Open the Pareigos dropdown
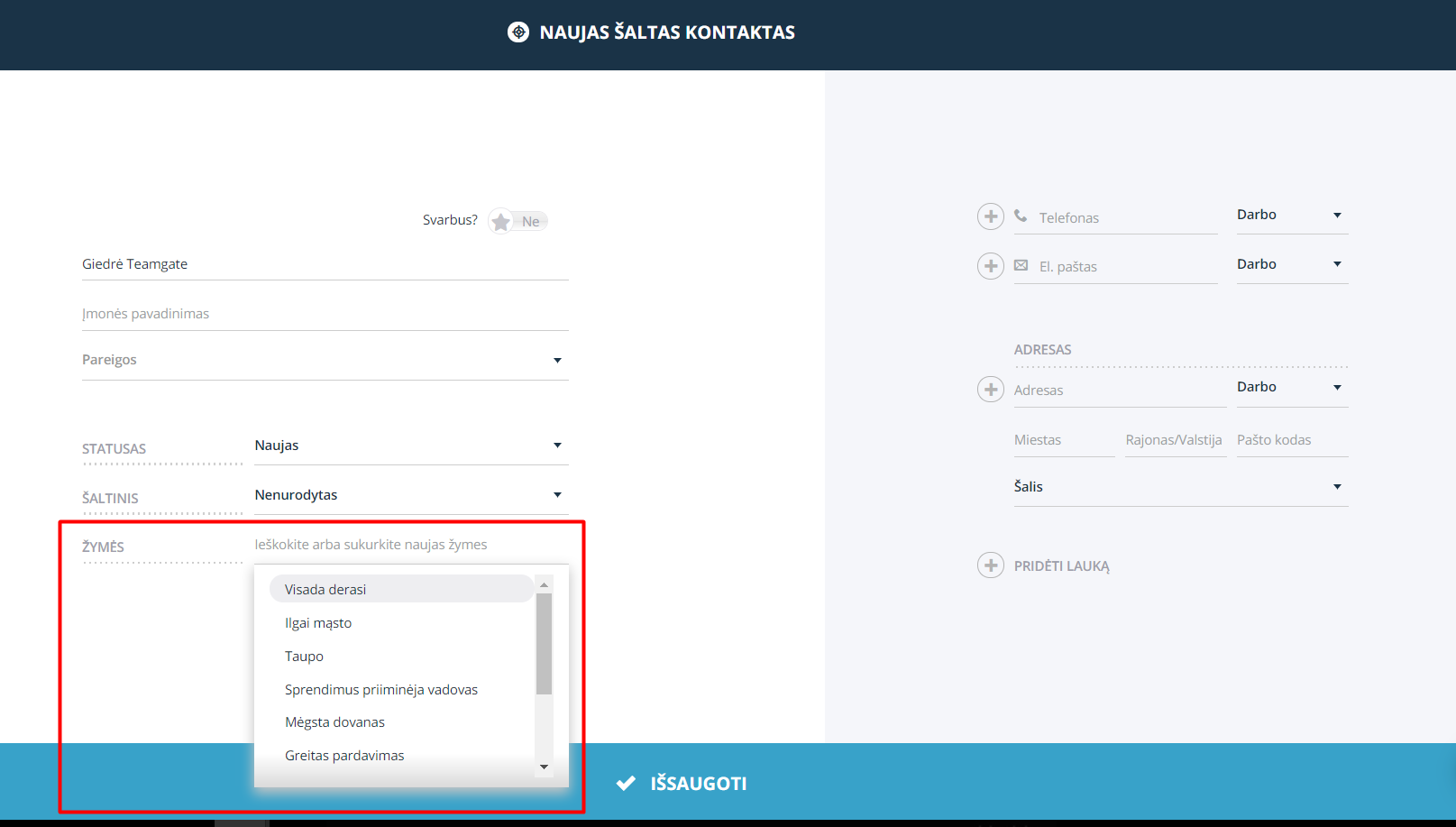Viewport: 1456px width, 827px height. (325, 360)
